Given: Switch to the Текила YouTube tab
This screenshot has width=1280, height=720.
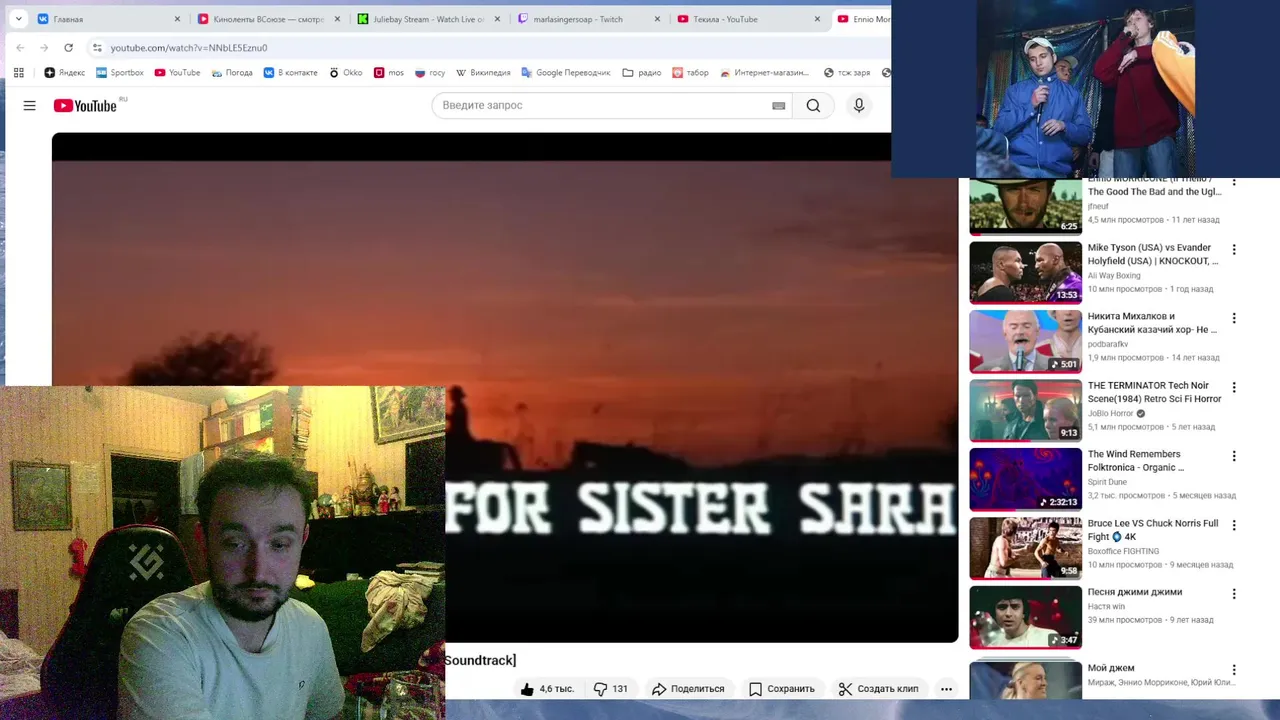Looking at the screenshot, I should pyautogui.click(x=748, y=19).
